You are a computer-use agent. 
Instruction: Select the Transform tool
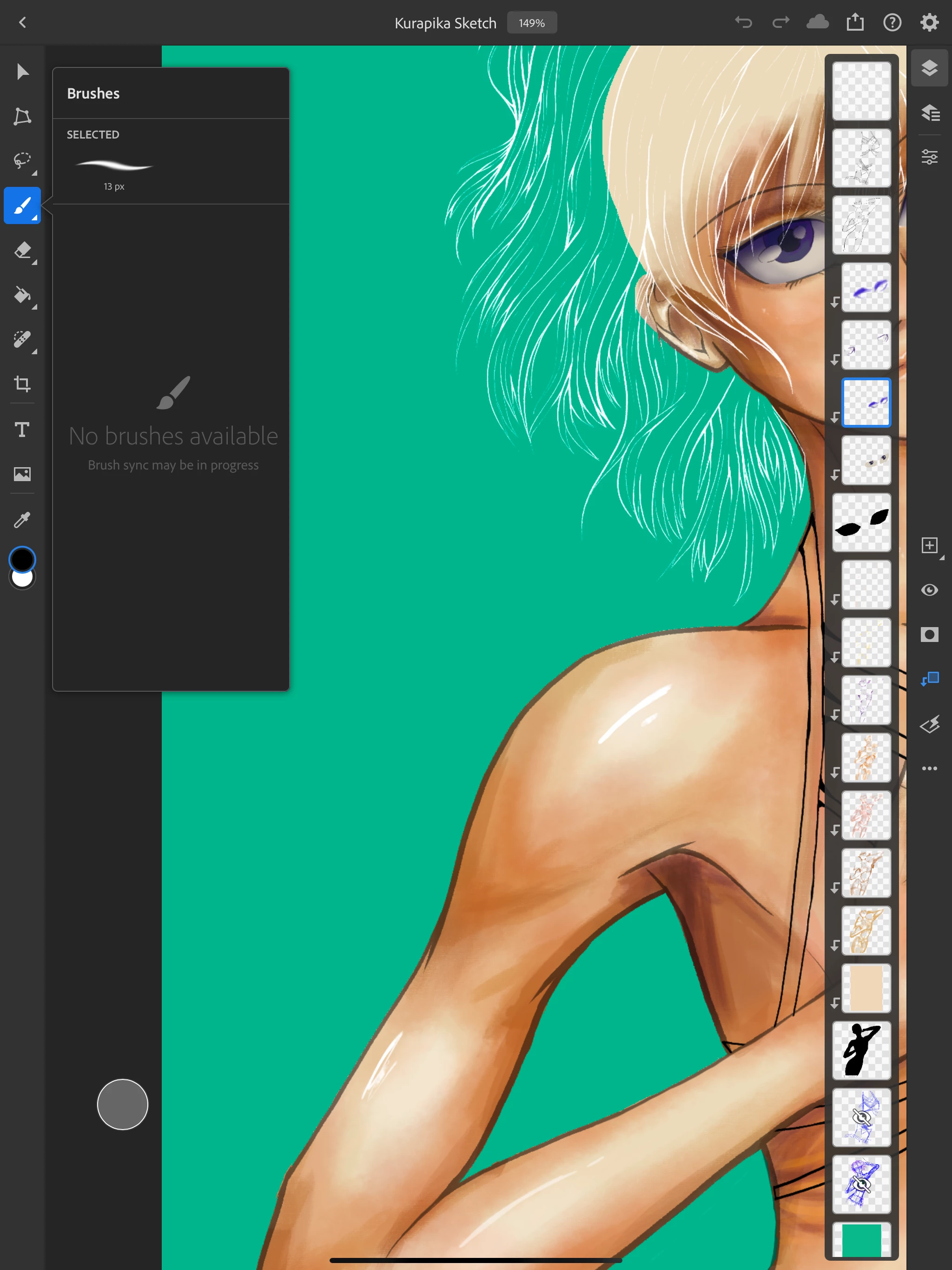tap(22, 117)
